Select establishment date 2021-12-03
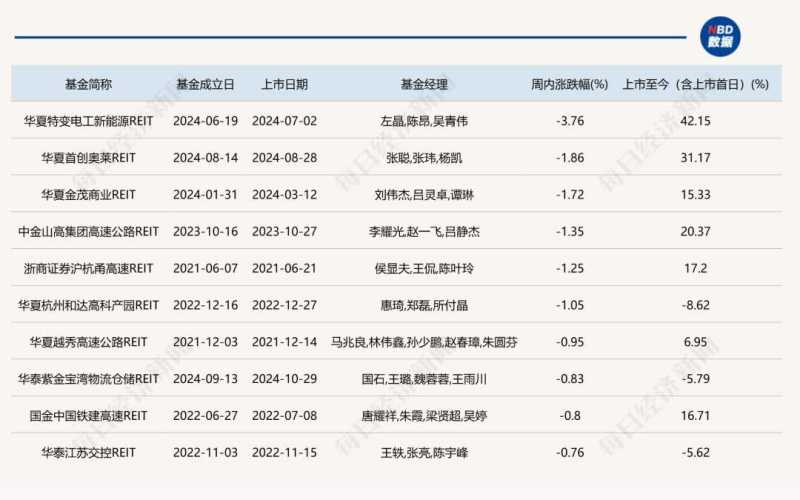The height and width of the screenshot is (500, 800). pyautogui.click(x=205, y=342)
